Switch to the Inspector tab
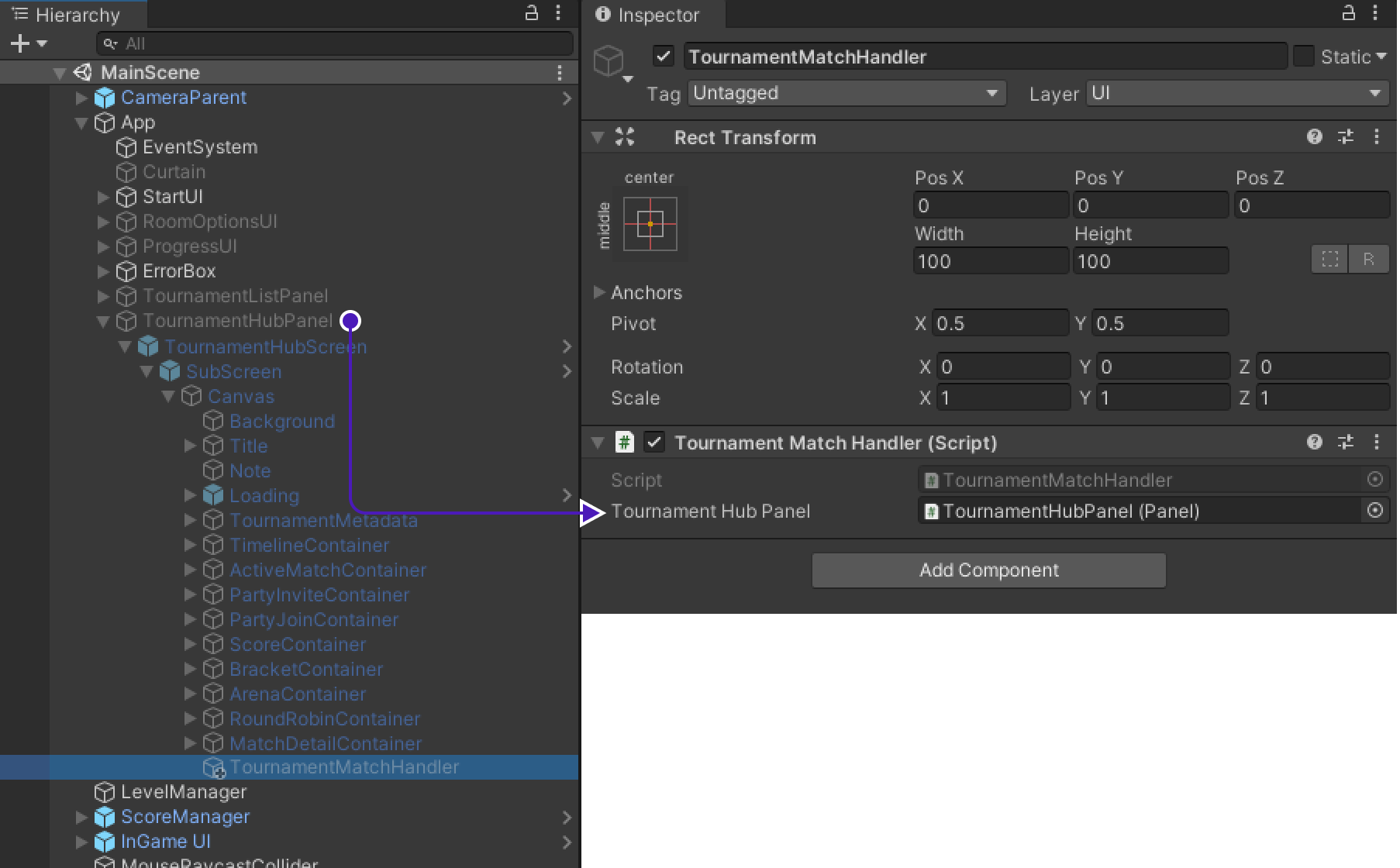1400x868 pixels. [x=648, y=15]
